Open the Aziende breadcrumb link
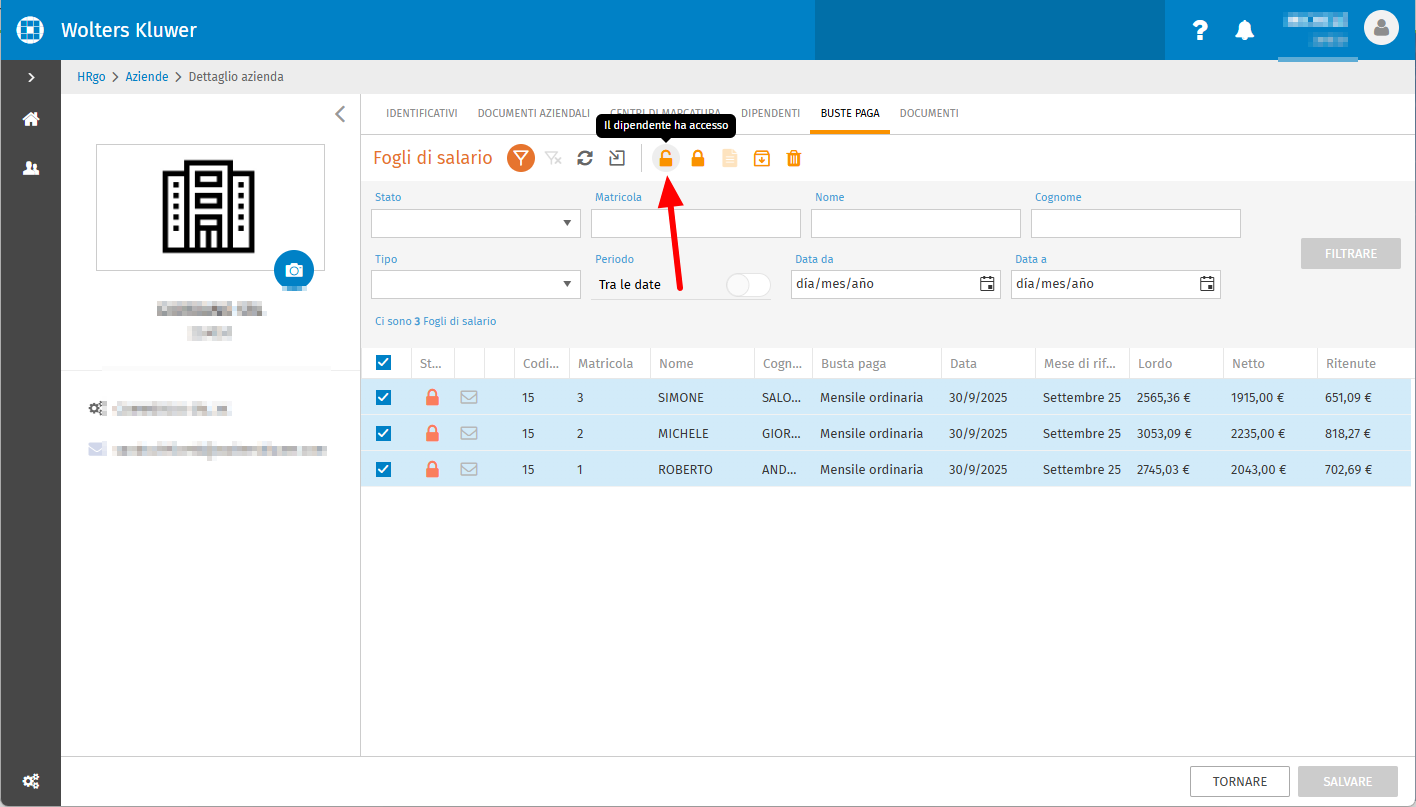Image resolution: width=1416 pixels, height=807 pixels. (147, 77)
